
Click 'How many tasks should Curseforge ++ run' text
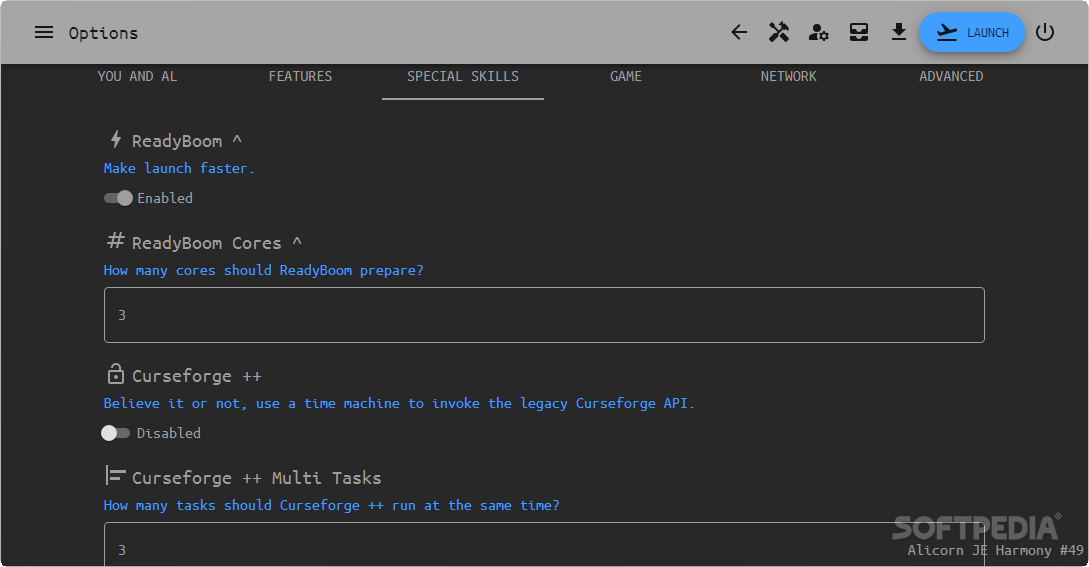pos(331,506)
